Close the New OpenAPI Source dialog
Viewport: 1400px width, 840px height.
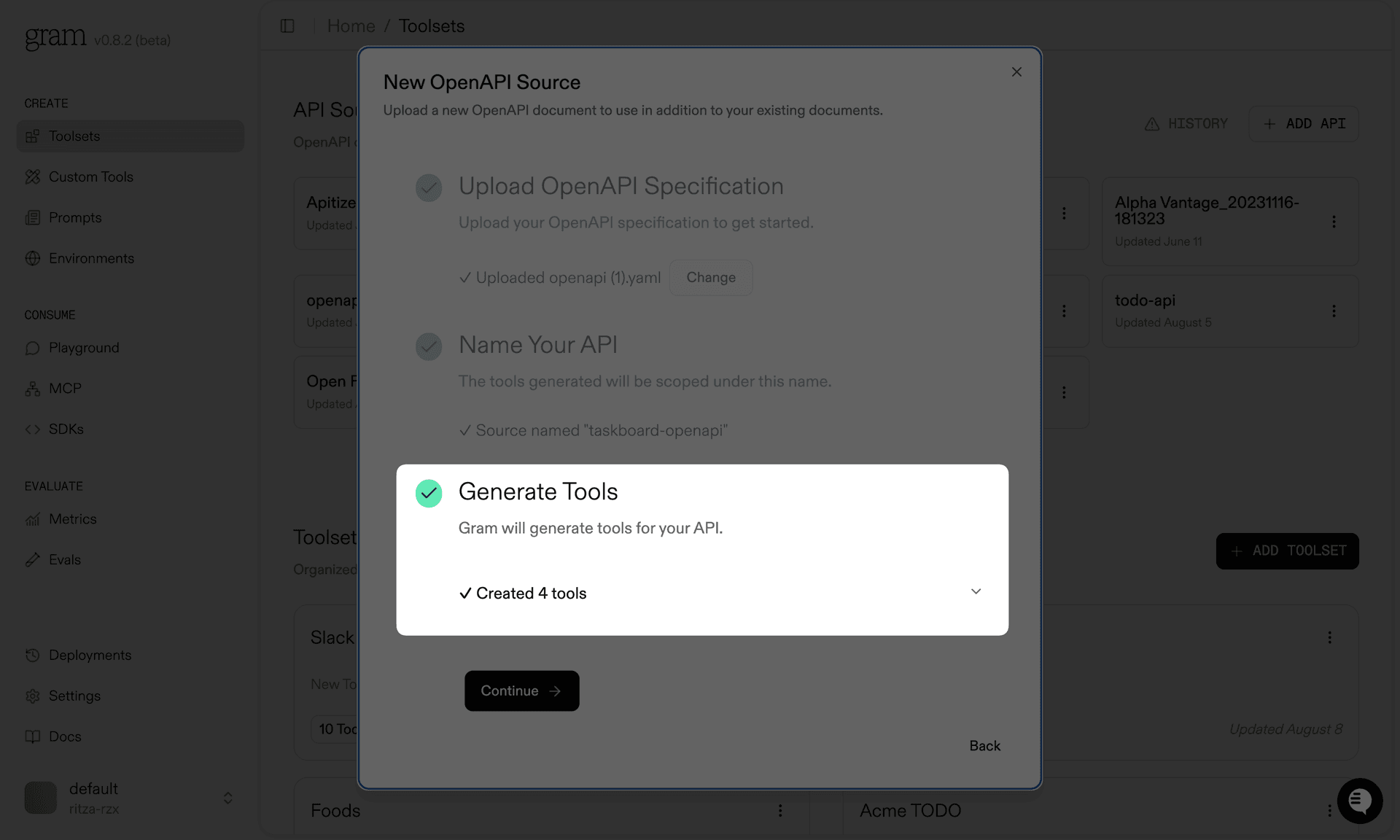coord(1016,71)
